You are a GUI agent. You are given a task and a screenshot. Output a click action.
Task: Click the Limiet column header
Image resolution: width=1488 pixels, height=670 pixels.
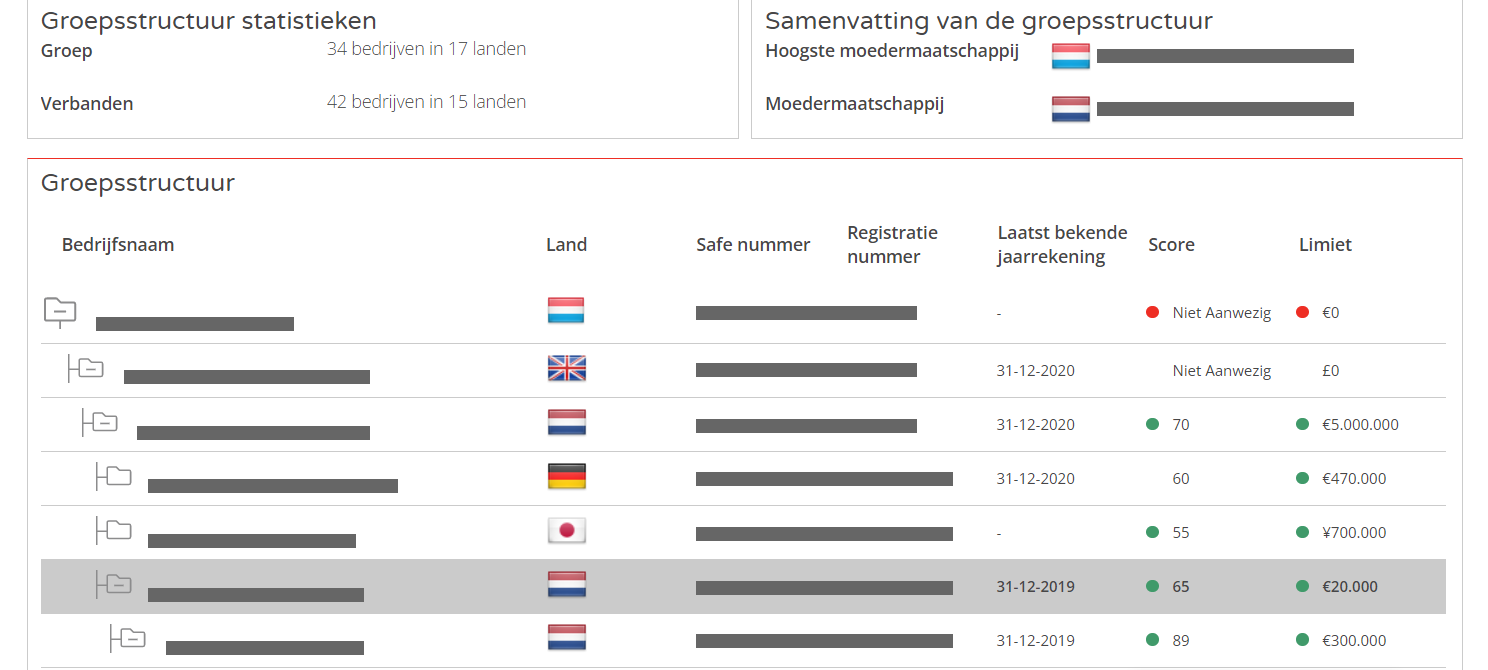[x=1325, y=245]
